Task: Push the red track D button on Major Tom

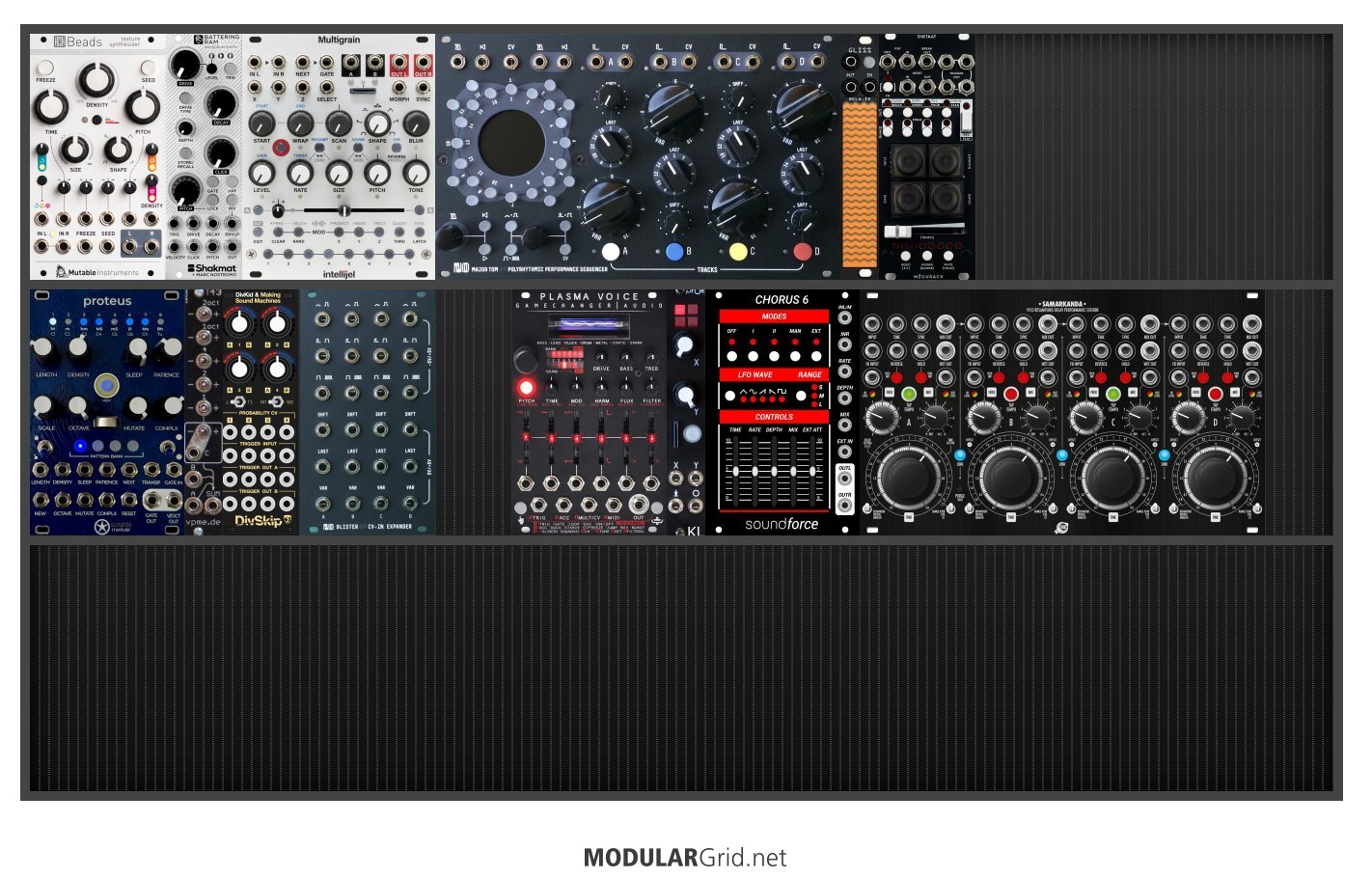Action: 802,252
